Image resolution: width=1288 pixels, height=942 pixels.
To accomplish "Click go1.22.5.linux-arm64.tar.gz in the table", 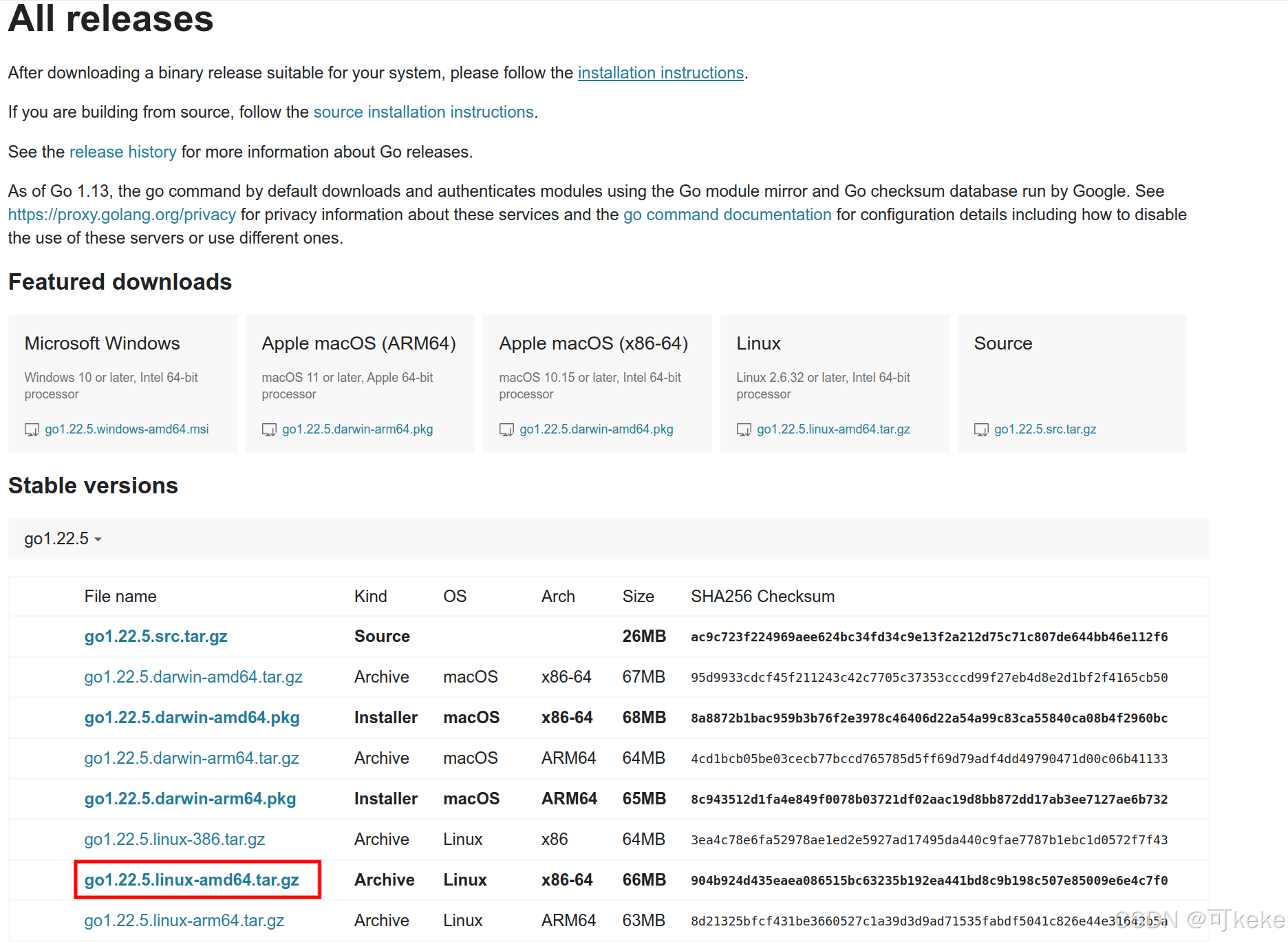I will [x=184, y=921].
